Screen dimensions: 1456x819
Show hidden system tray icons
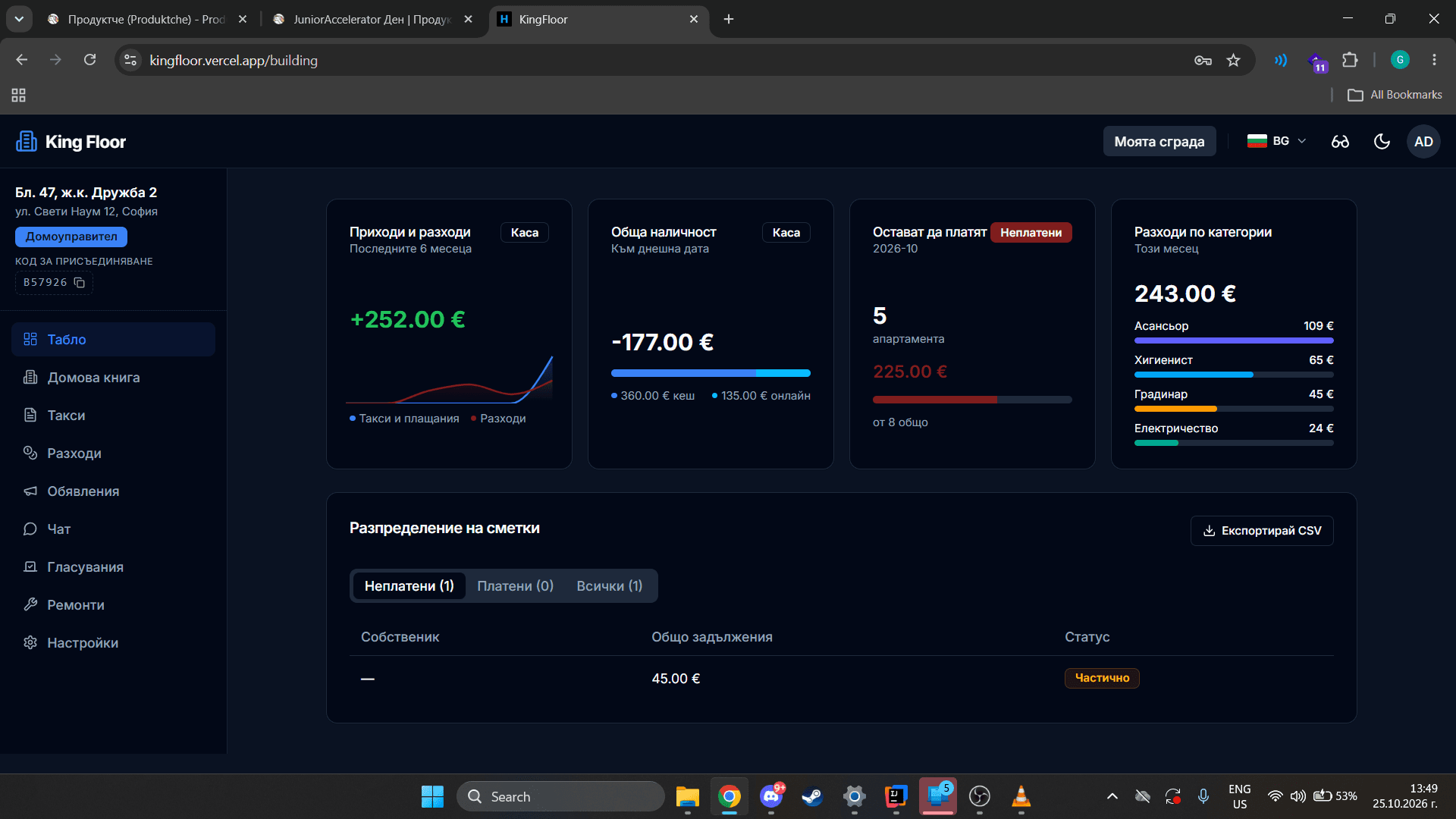(1112, 796)
